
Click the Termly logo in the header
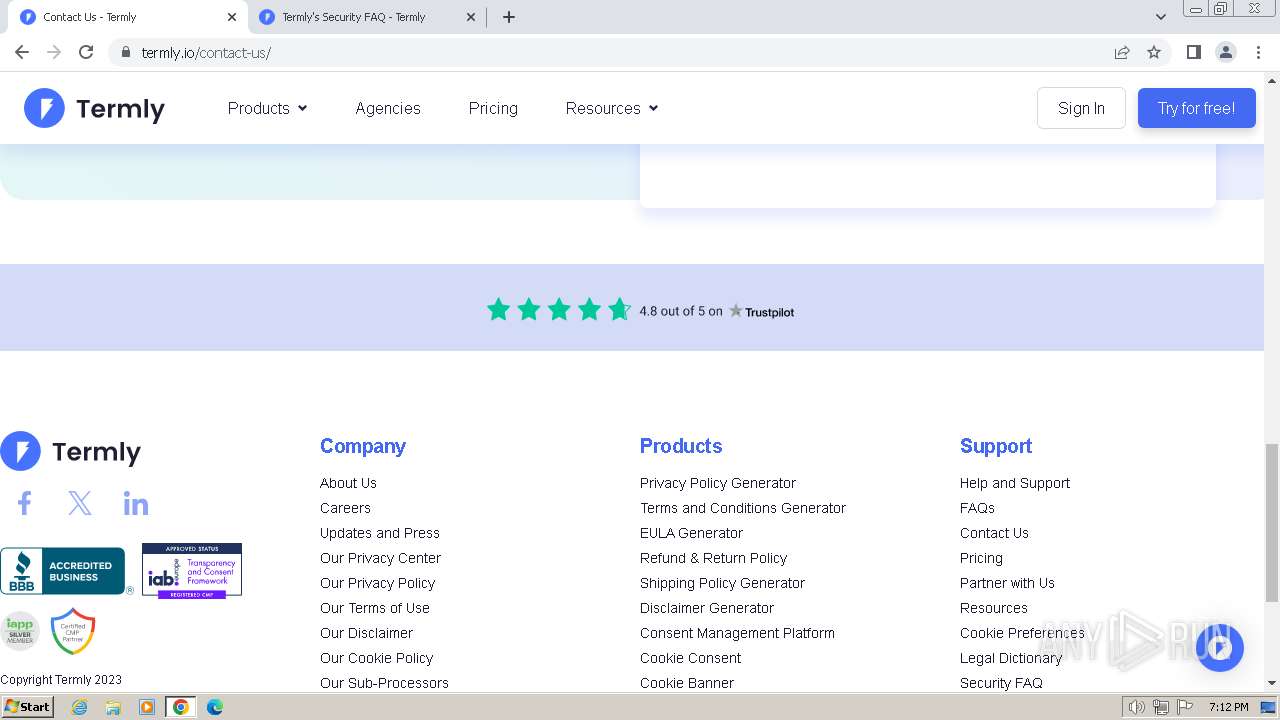coord(94,108)
